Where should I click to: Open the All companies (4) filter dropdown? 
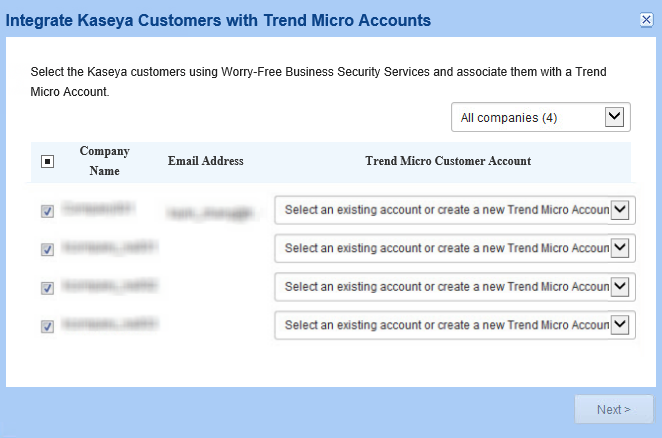540,118
